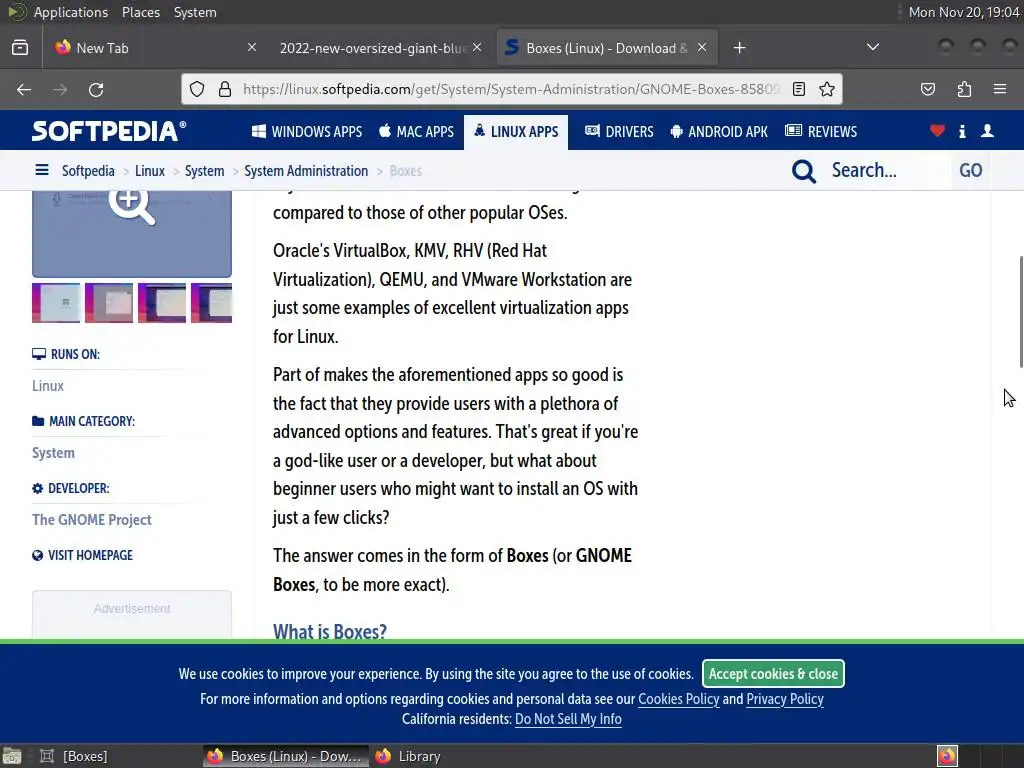The height and width of the screenshot is (768, 1024).
Task: Follow the Linux breadcrumb link
Action: (150, 171)
